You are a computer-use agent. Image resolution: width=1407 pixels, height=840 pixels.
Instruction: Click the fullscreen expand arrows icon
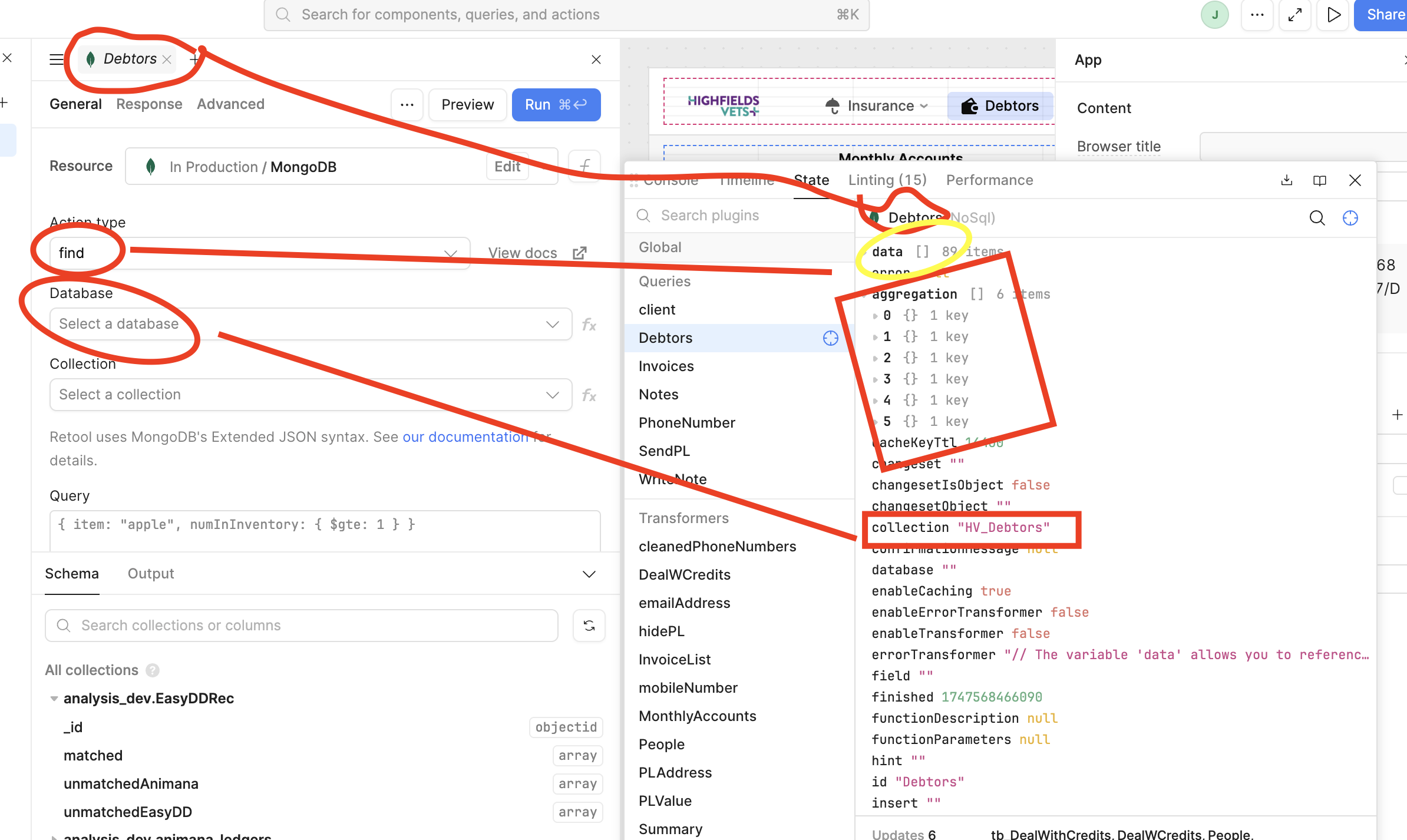tap(1294, 15)
